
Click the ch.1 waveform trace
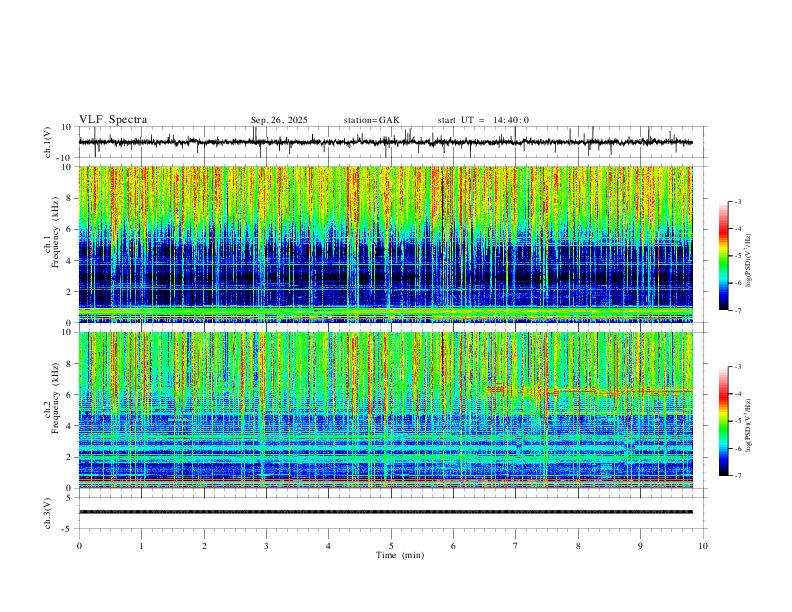click(385, 142)
